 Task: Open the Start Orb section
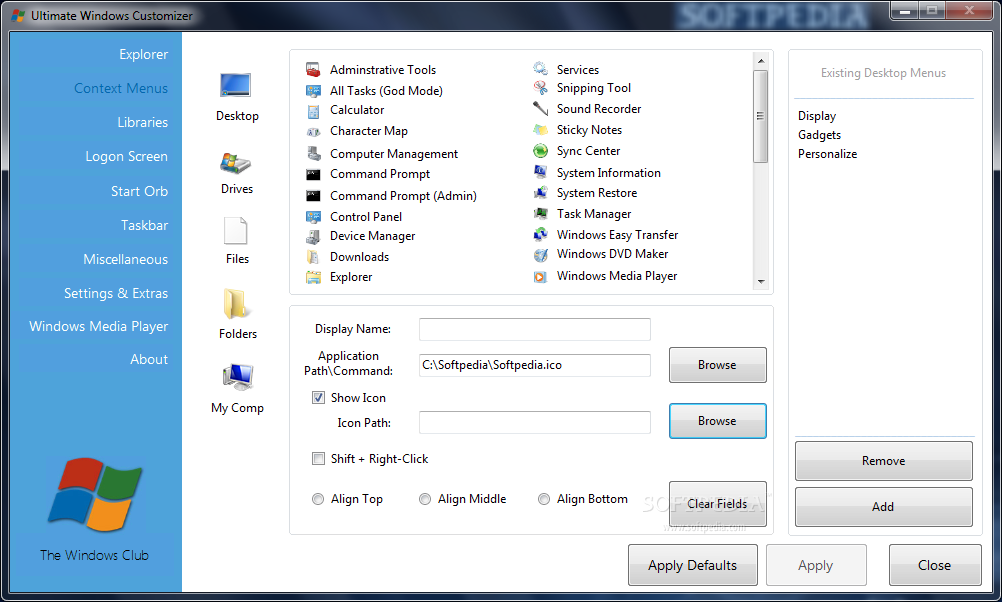point(139,191)
